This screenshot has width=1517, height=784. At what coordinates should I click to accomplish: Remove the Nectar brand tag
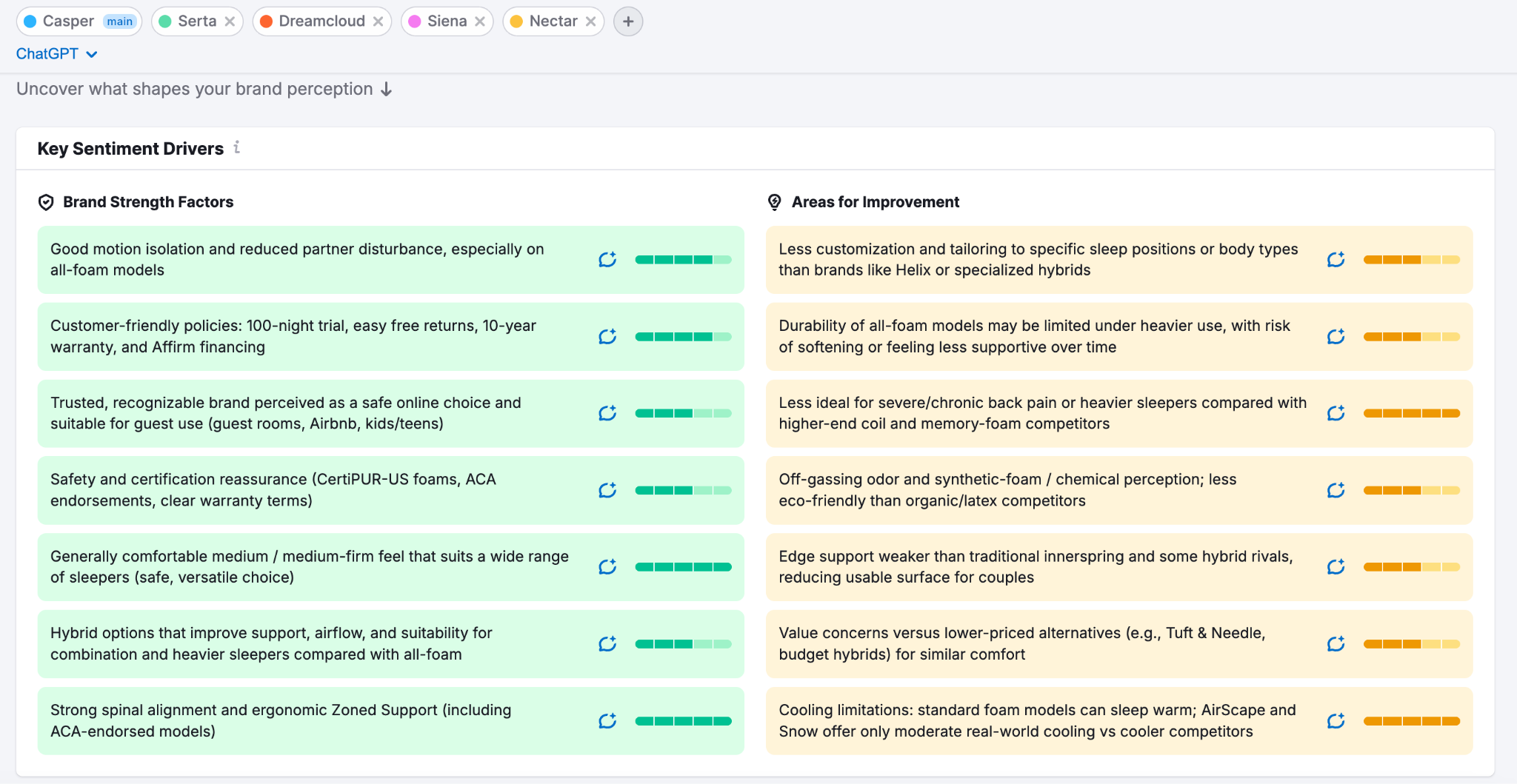[591, 21]
